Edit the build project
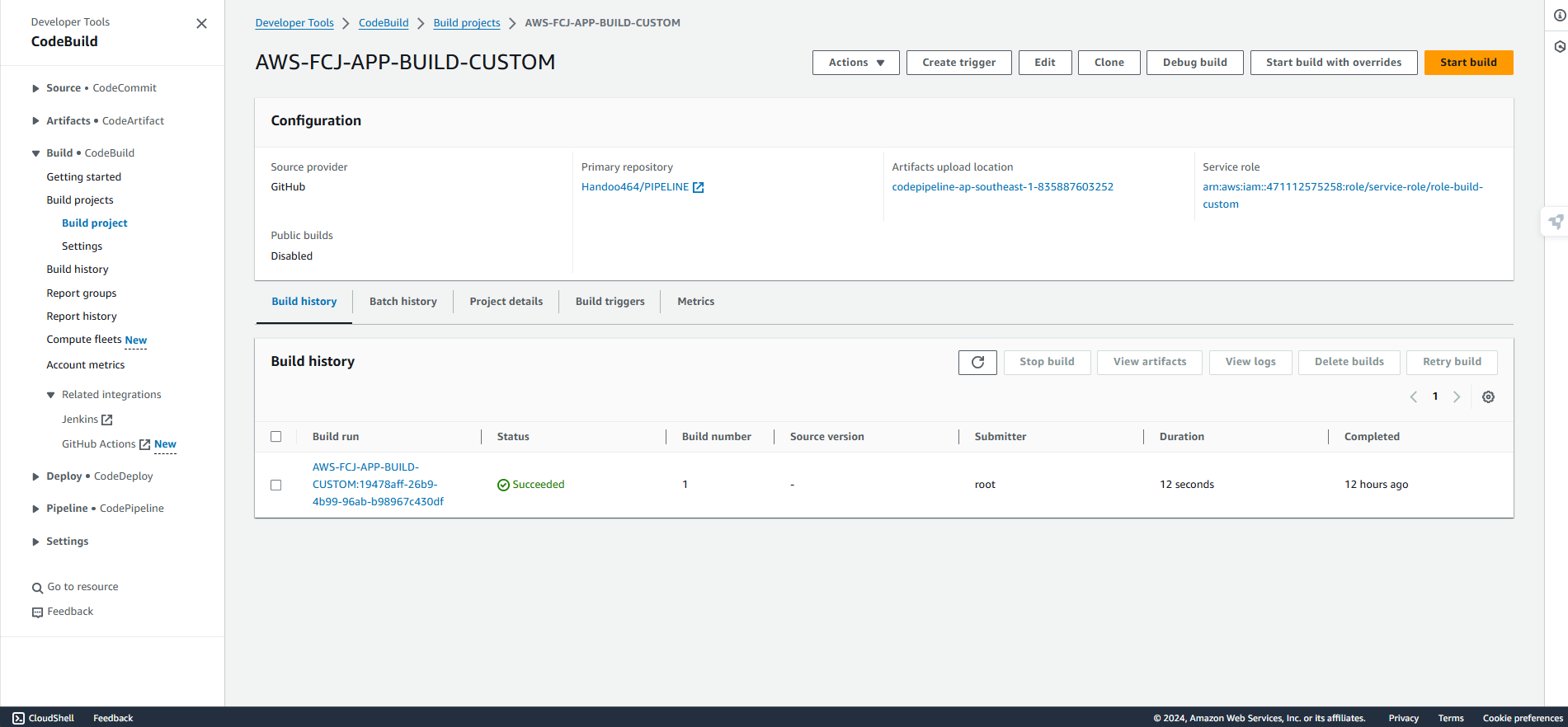 click(x=1044, y=63)
